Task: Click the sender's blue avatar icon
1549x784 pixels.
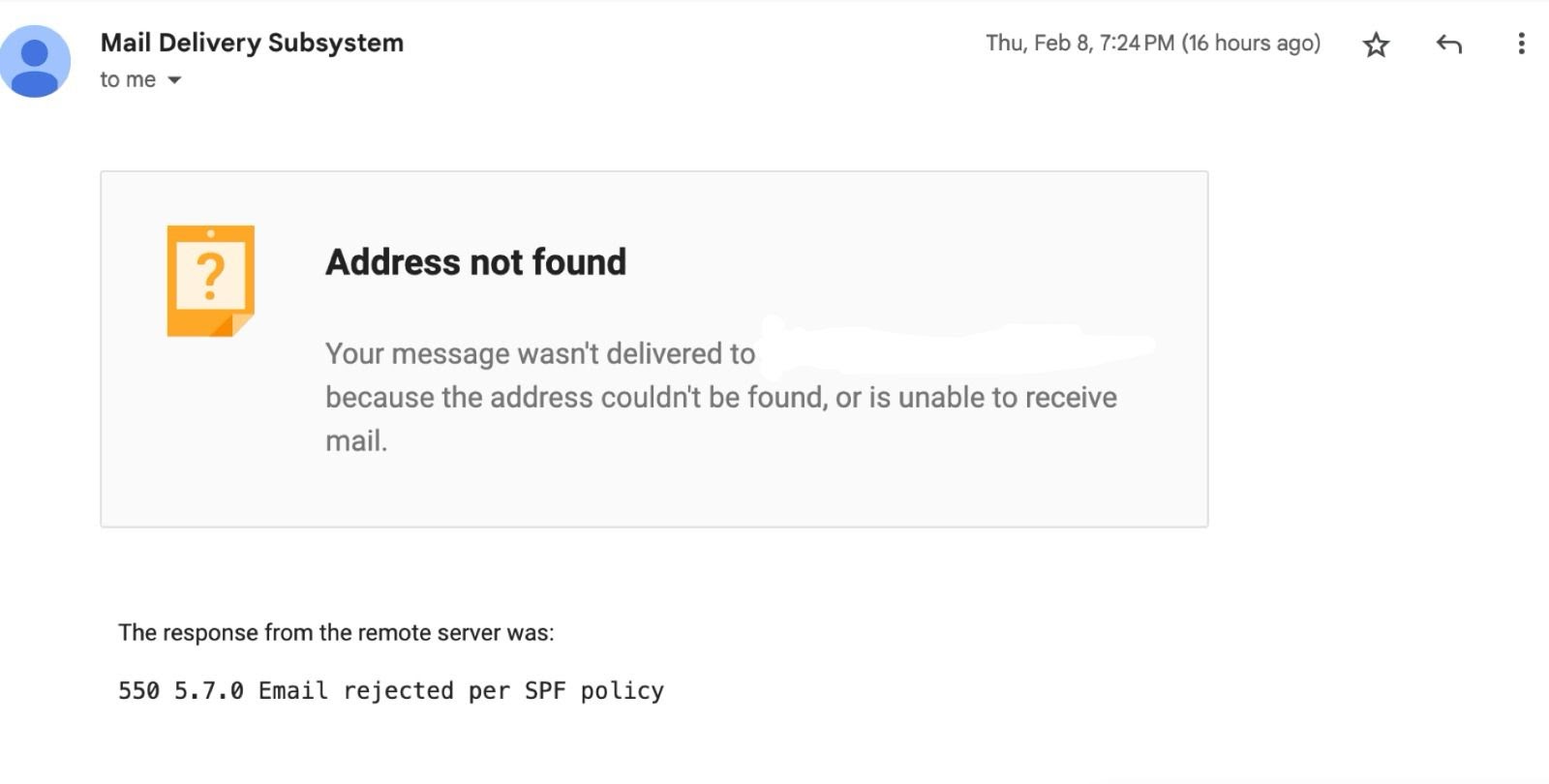Action: pyautogui.click(x=36, y=61)
